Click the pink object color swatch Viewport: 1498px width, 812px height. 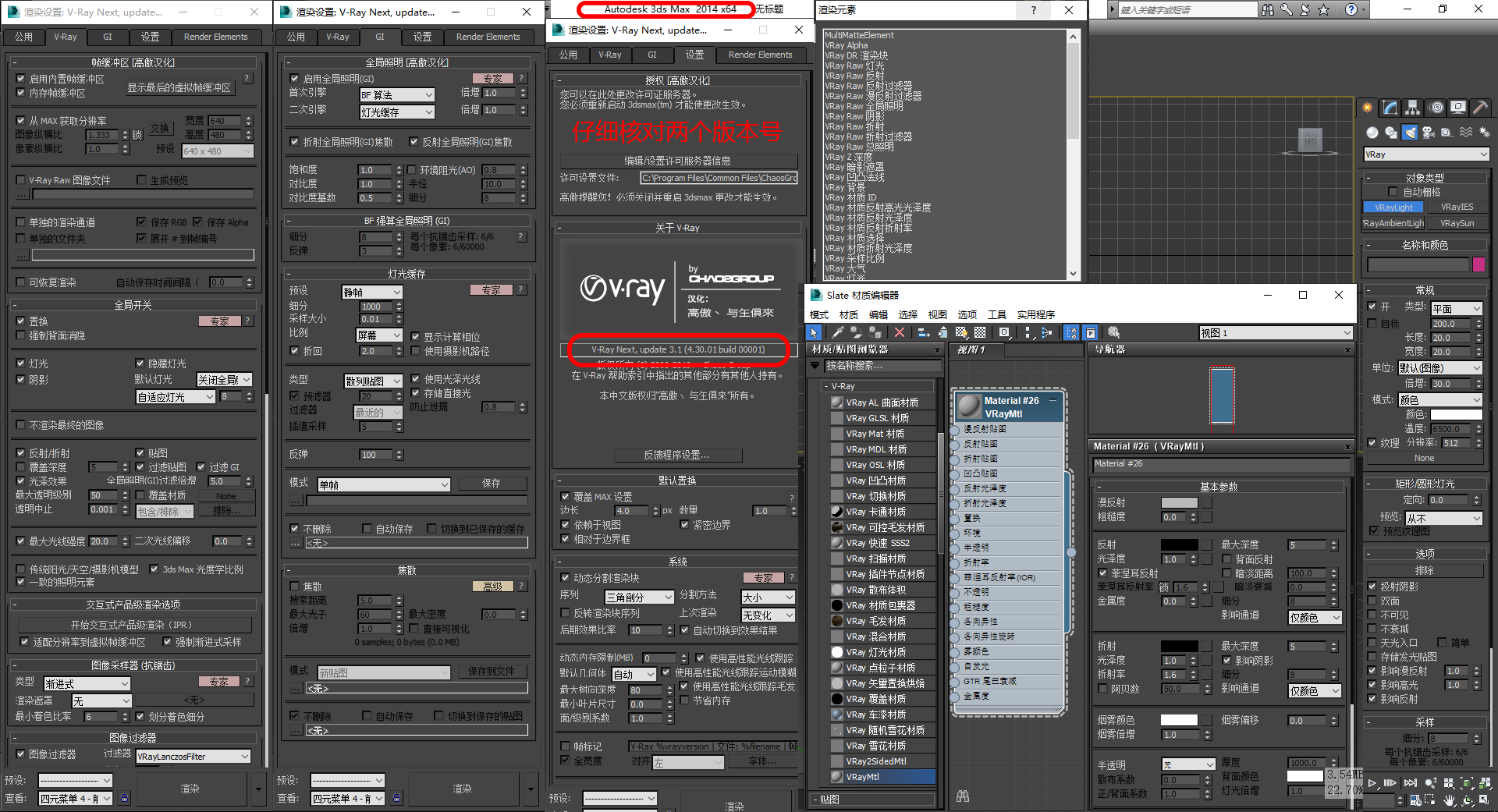coord(1478,264)
